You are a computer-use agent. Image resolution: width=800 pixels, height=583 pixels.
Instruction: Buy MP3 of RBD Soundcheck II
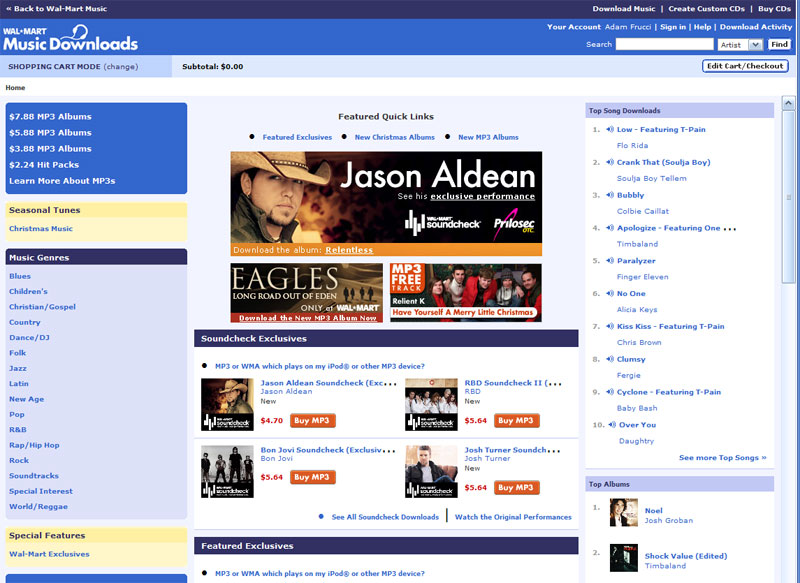[516, 420]
